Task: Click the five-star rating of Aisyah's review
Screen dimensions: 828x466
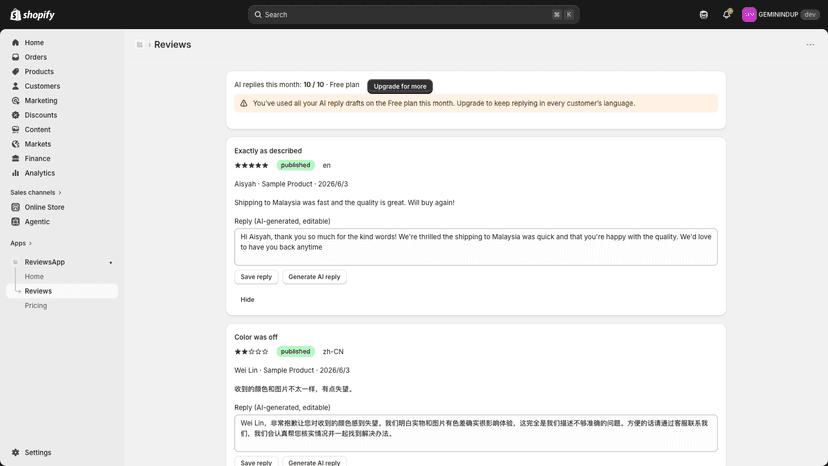Action: [x=251, y=165]
